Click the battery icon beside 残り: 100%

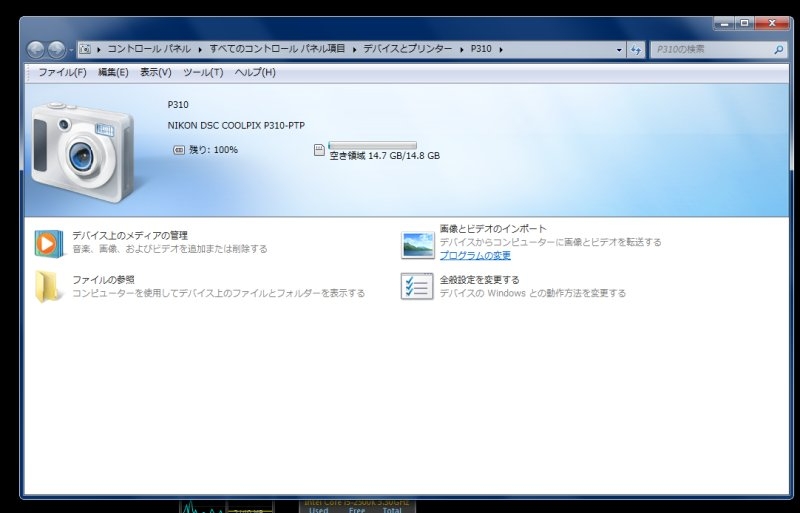[179, 150]
